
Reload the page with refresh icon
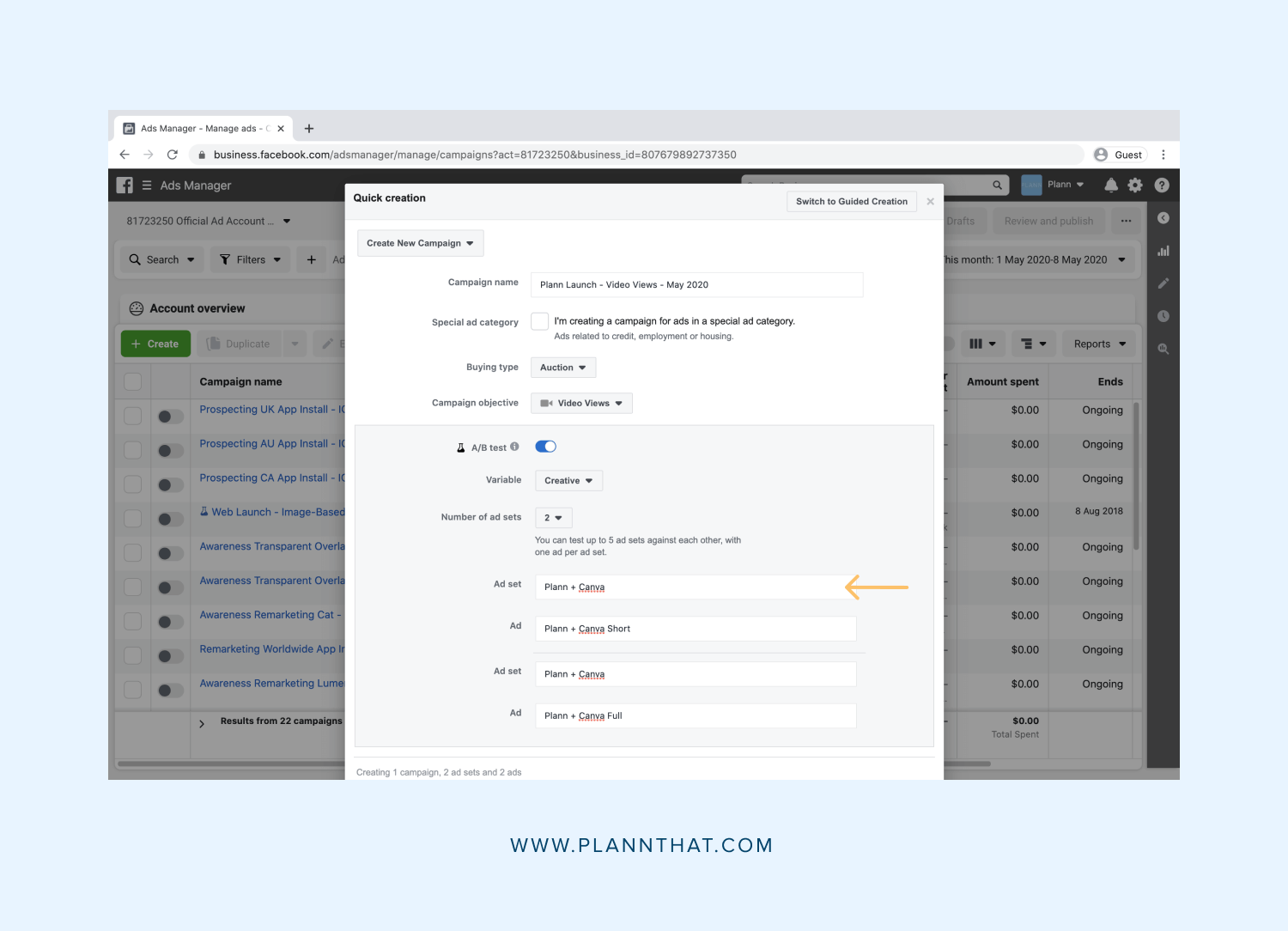coord(172,155)
